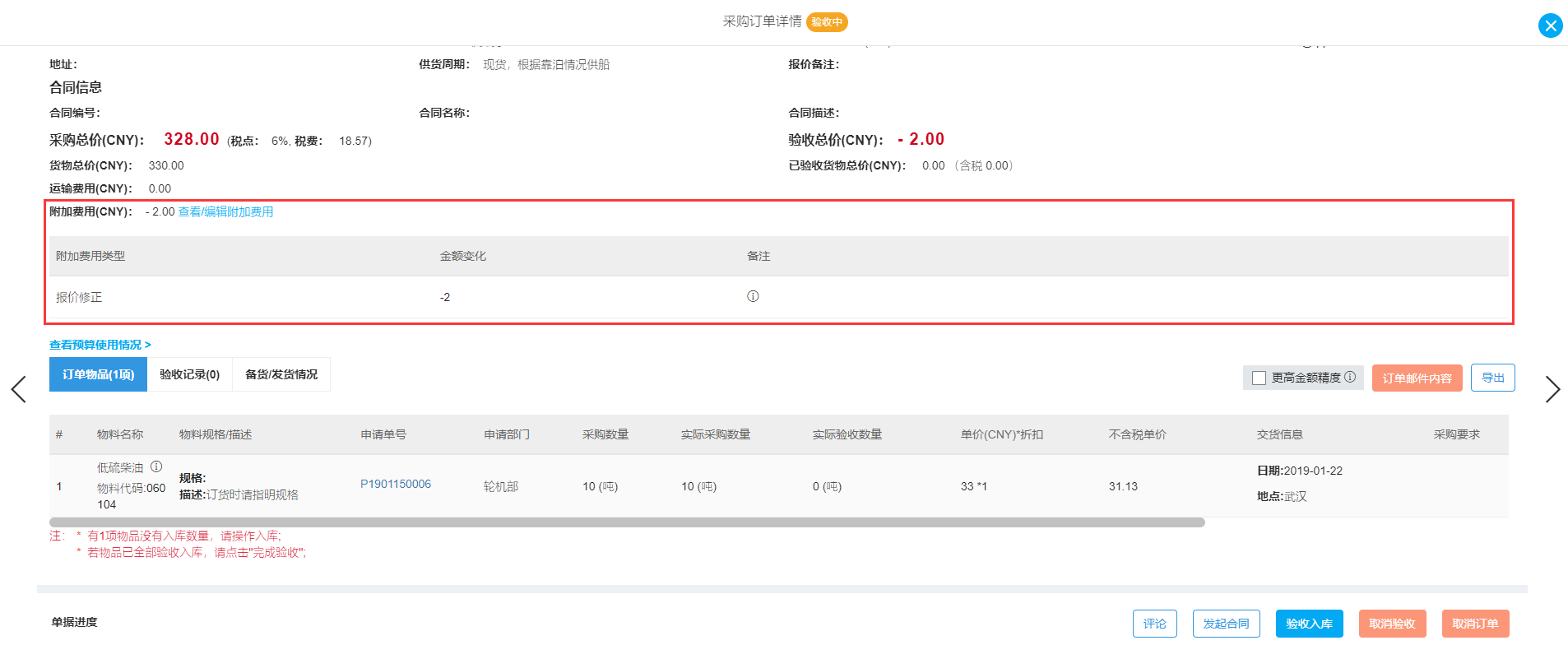Click the 报价修正 fee type cell

pyautogui.click(x=79, y=297)
